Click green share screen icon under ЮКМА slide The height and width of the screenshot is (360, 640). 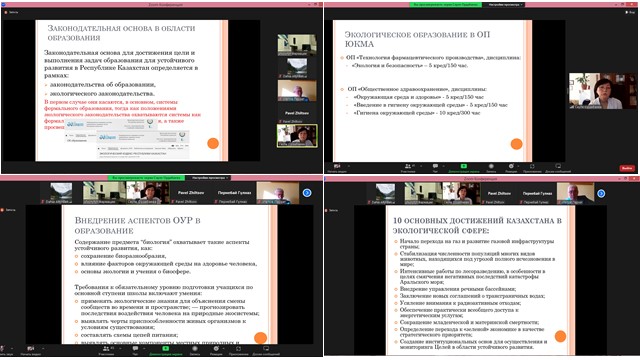click(x=464, y=166)
